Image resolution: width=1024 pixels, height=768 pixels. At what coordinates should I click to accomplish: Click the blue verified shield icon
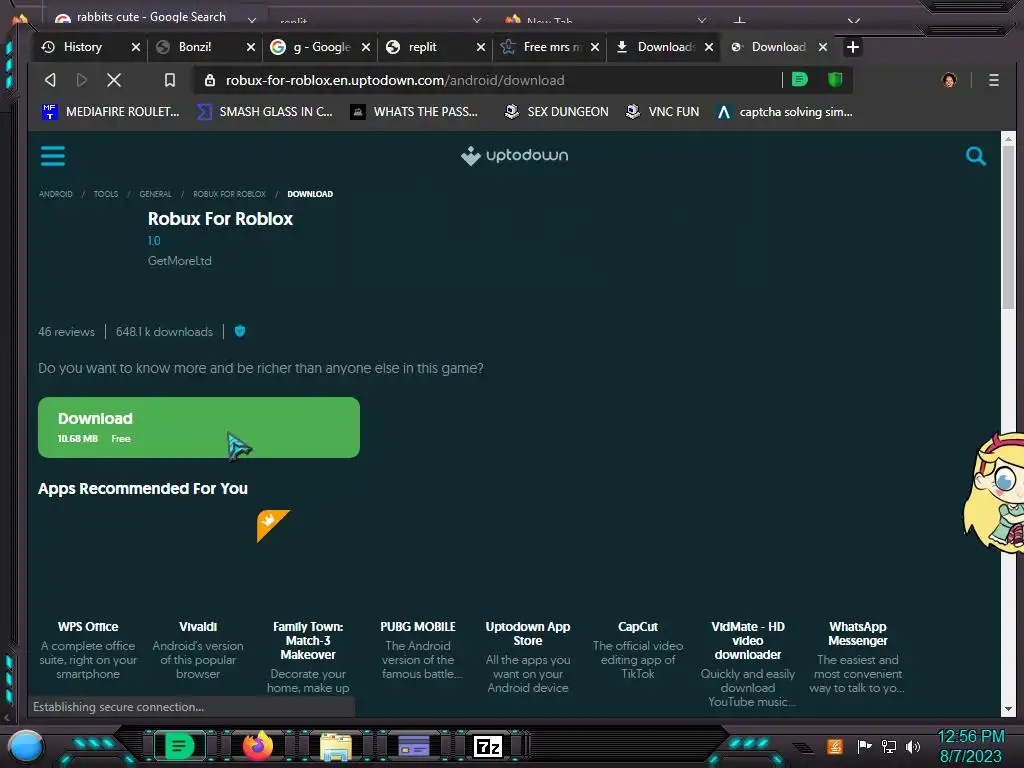[240, 331]
